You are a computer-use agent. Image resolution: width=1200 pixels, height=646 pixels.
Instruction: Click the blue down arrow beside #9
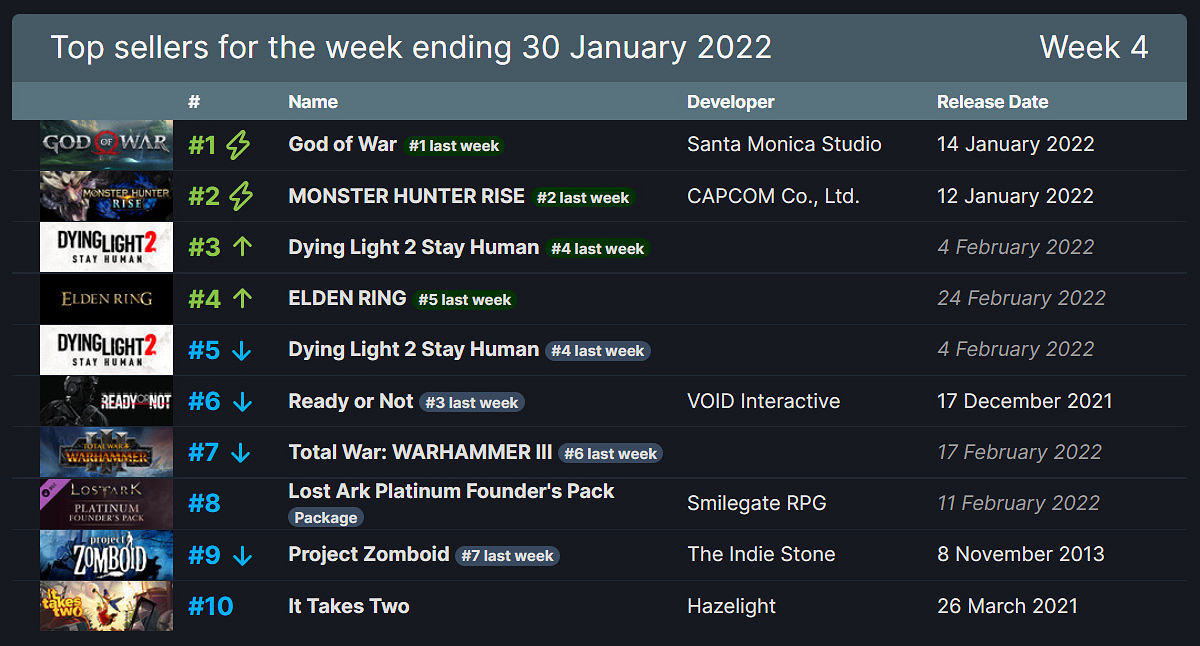point(242,555)
